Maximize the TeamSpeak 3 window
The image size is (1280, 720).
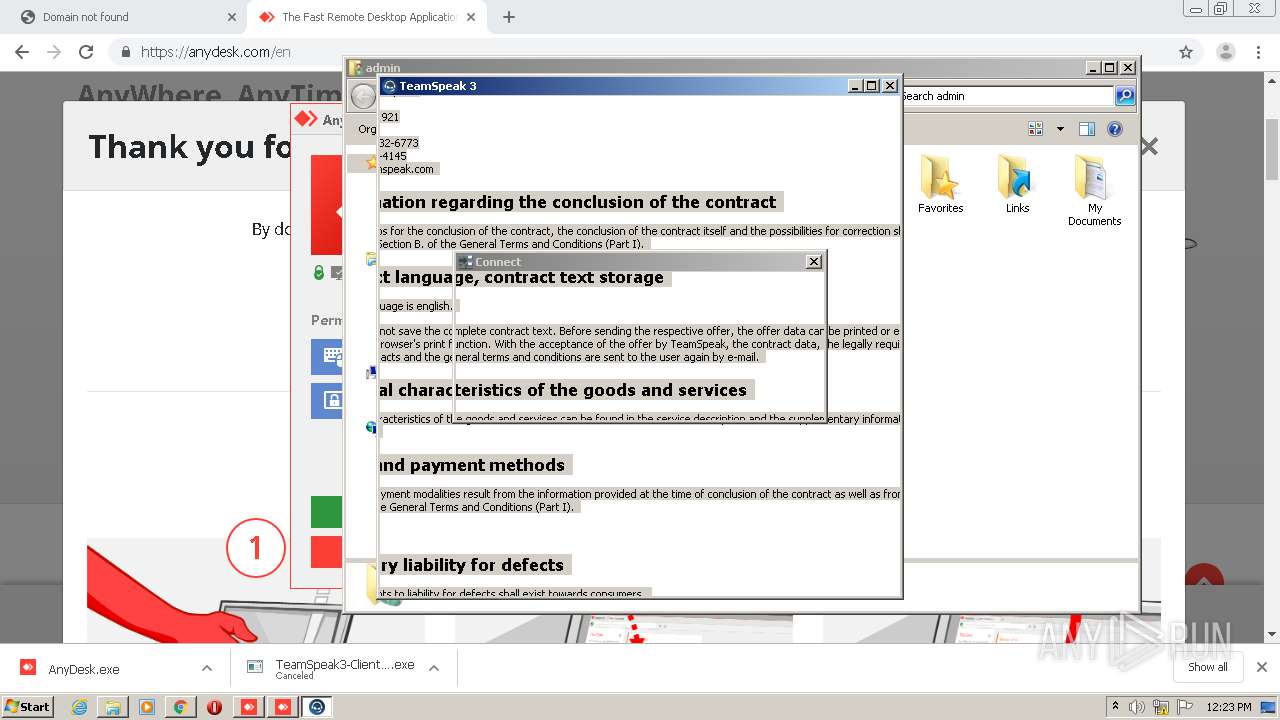[x=872, y=86]
